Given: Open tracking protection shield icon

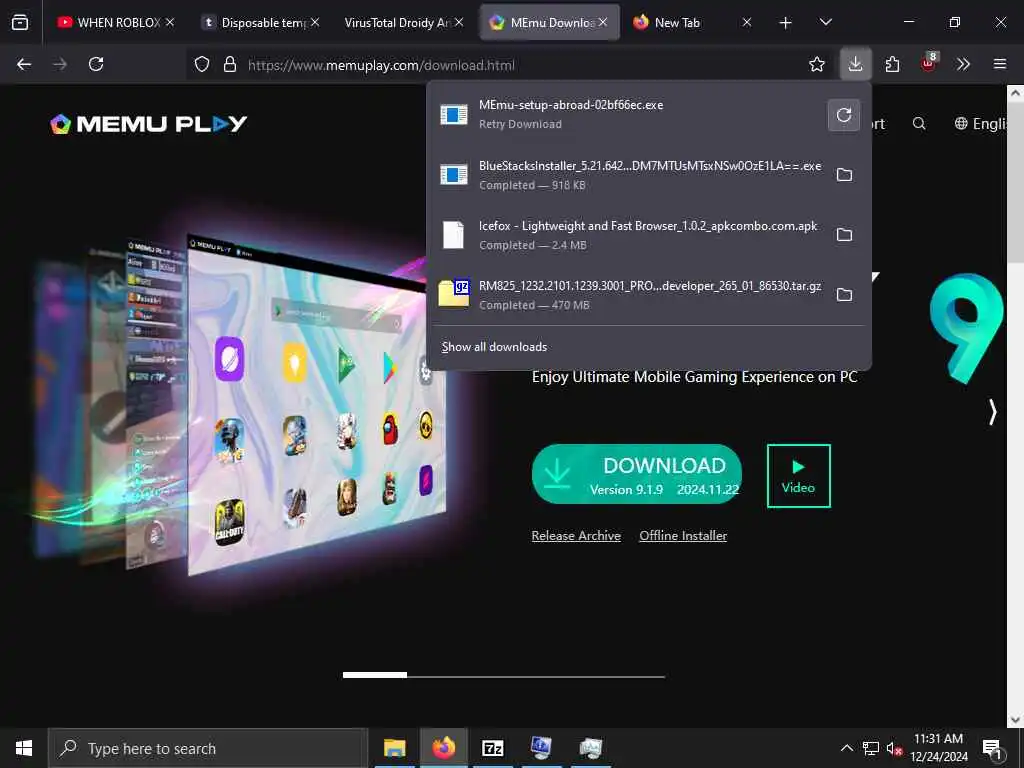Looking at the screenshot, I should pos(202,65).
